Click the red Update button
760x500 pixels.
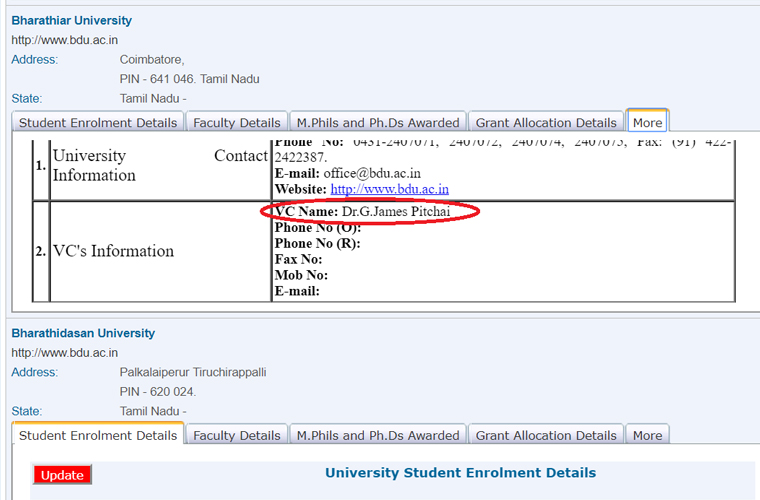63,475
